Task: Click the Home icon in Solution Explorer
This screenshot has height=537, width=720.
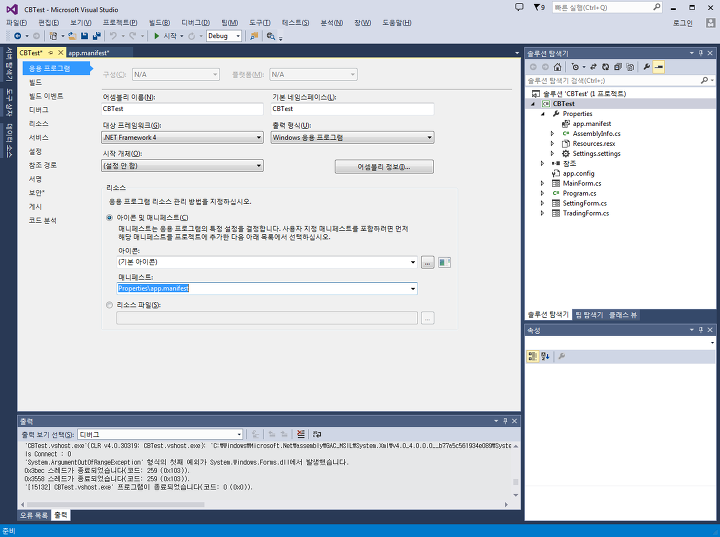Action: pos(557,67)
